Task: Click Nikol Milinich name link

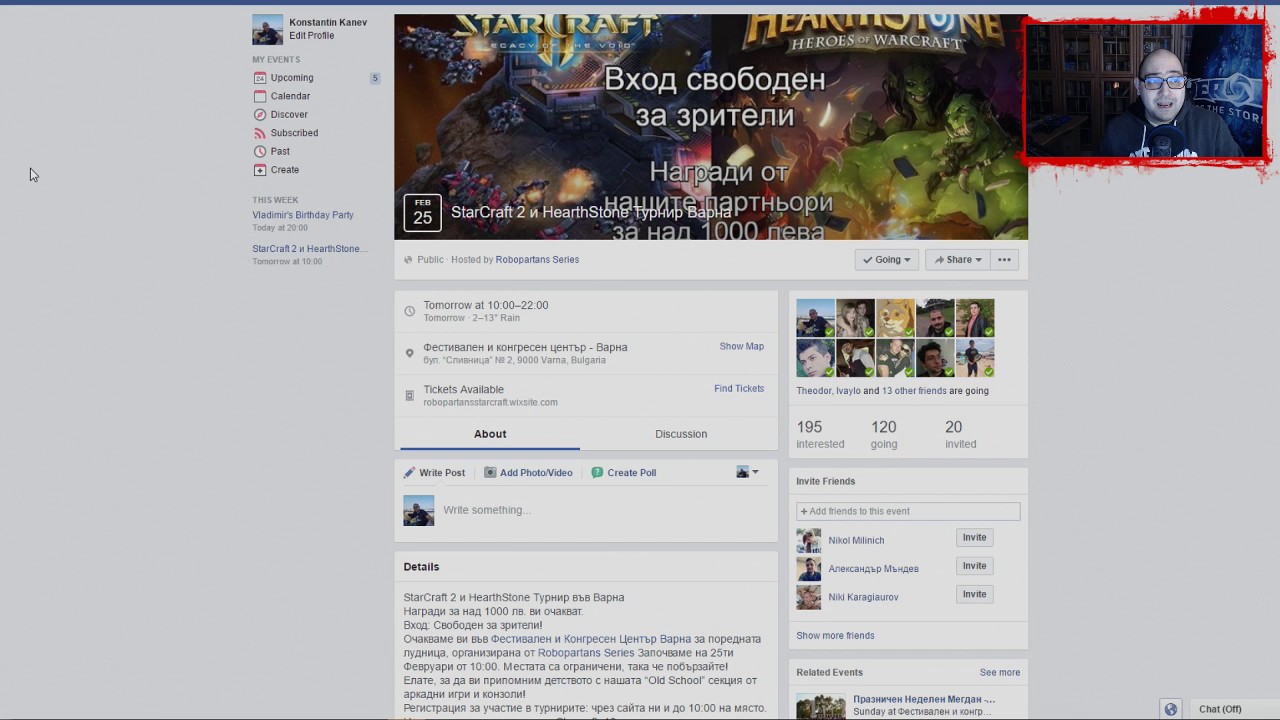Action: [856, 541]
